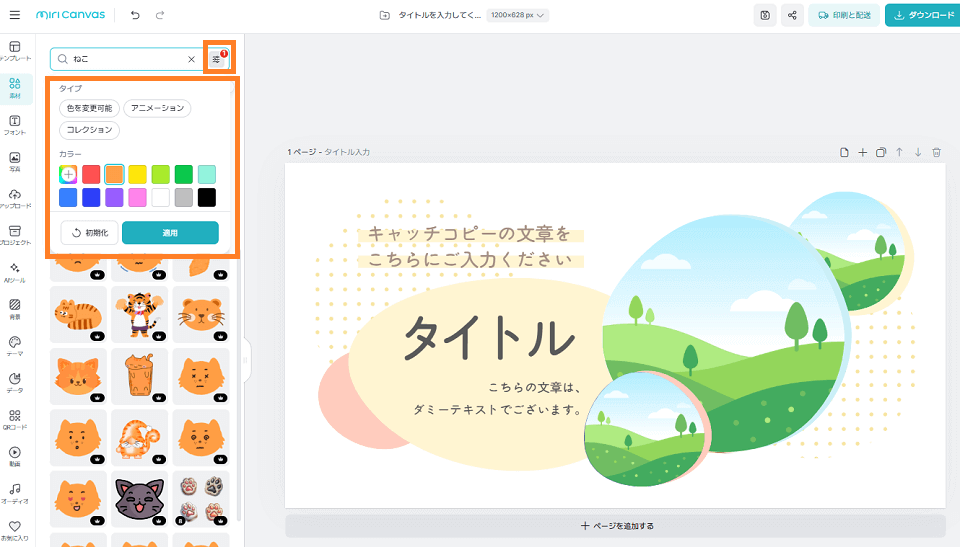Toggle the 色を変更可能 type filter
Screen dimensions: 960x547
(x=89, y=108)
